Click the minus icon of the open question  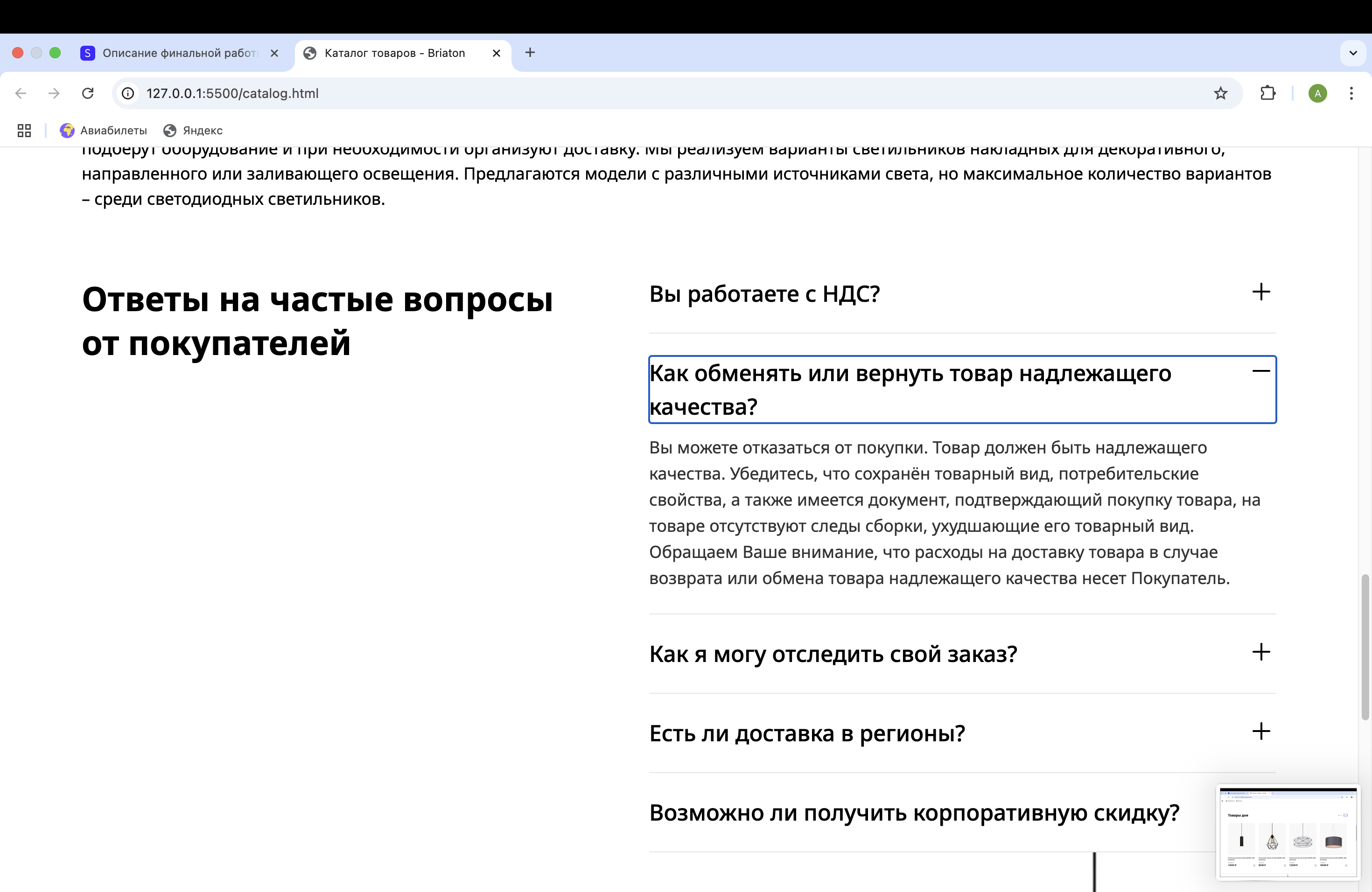[1261, 371]
